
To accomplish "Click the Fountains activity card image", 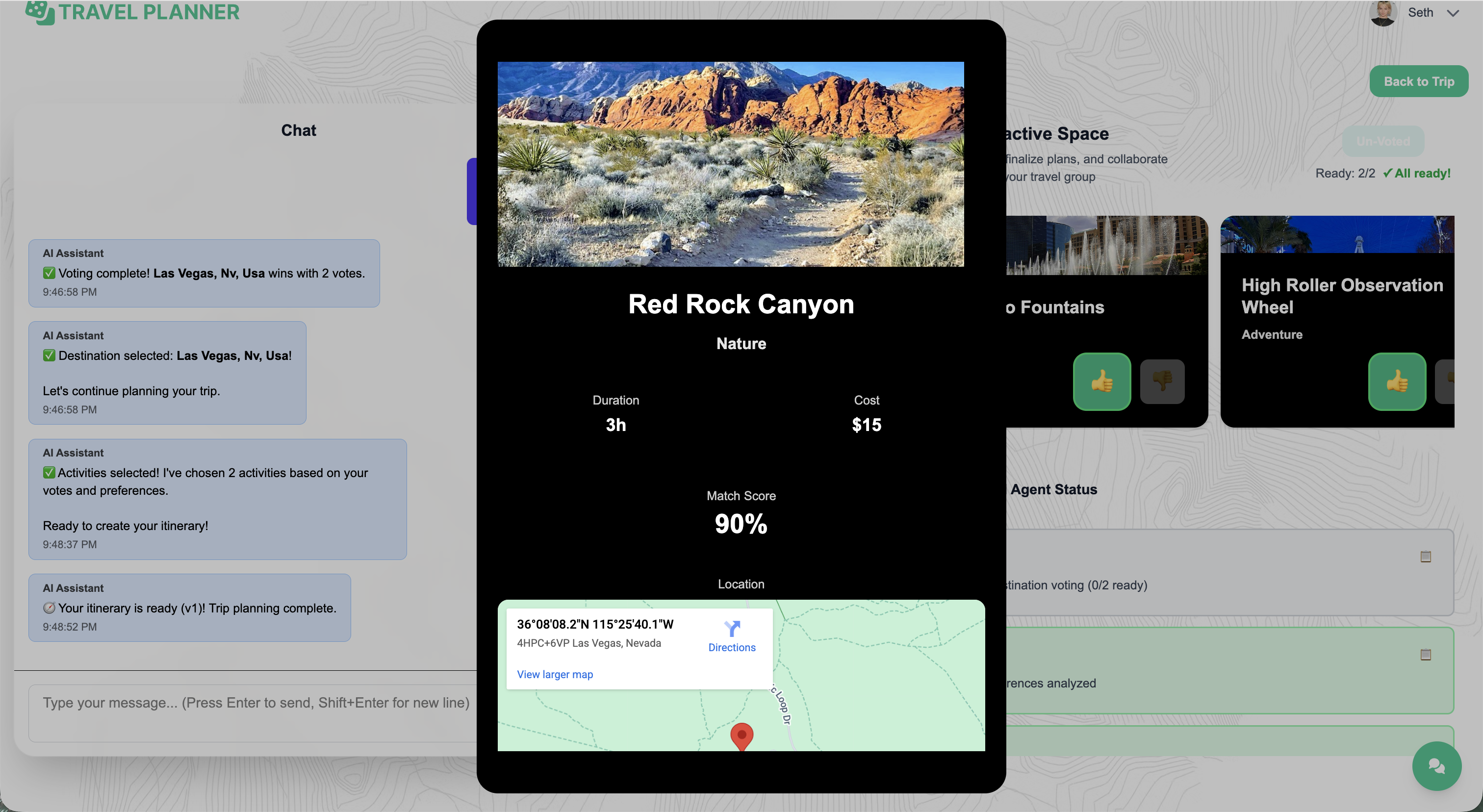I will [x=1106, y=245].
